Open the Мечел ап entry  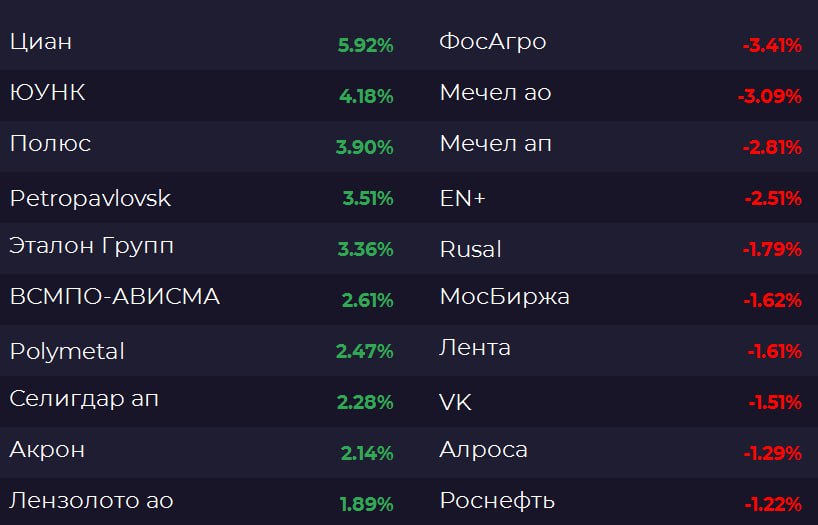(x=495, y=144)
